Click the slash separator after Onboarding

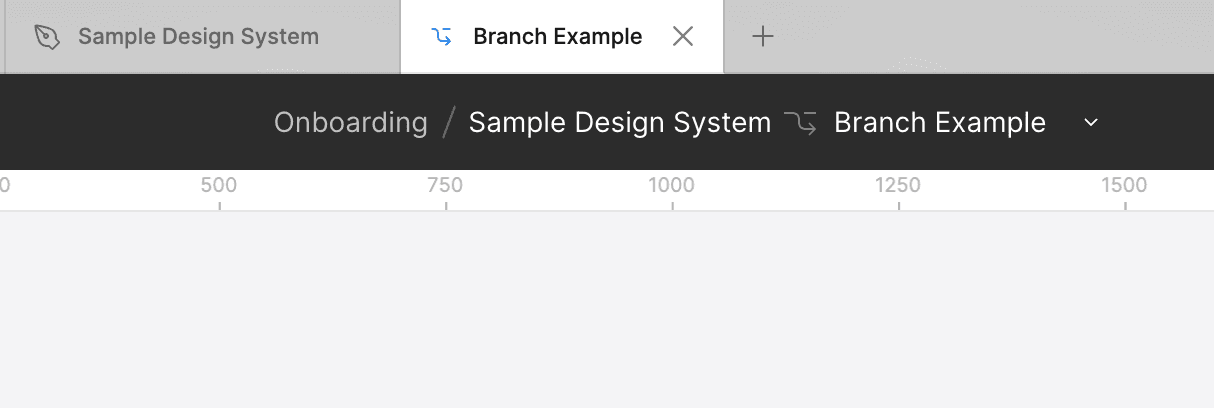coord(449,123)
